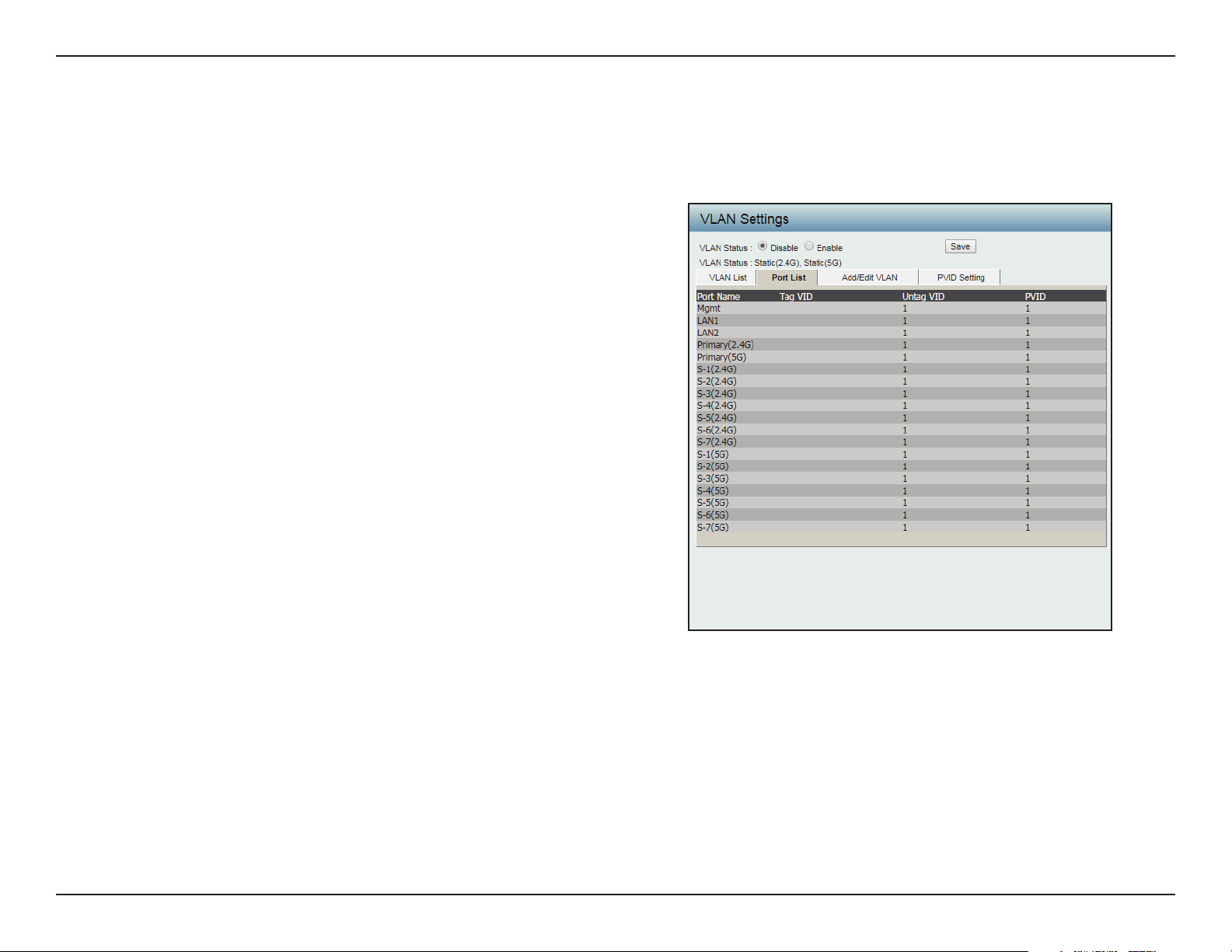
Task: Select the Enable VLAN Status radio button
Action: click(809, 246)
